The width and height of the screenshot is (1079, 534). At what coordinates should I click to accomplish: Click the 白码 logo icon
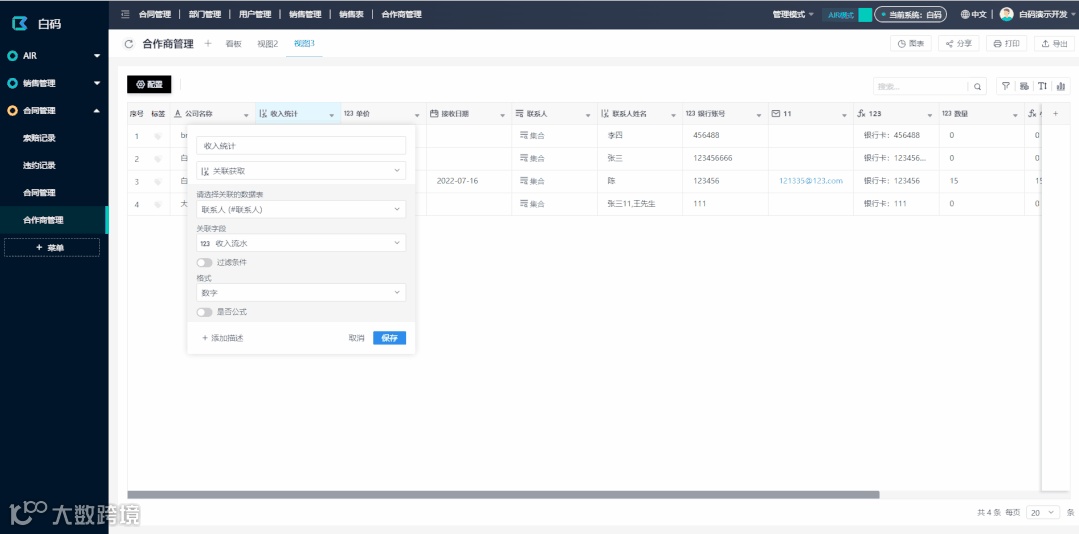20,23
